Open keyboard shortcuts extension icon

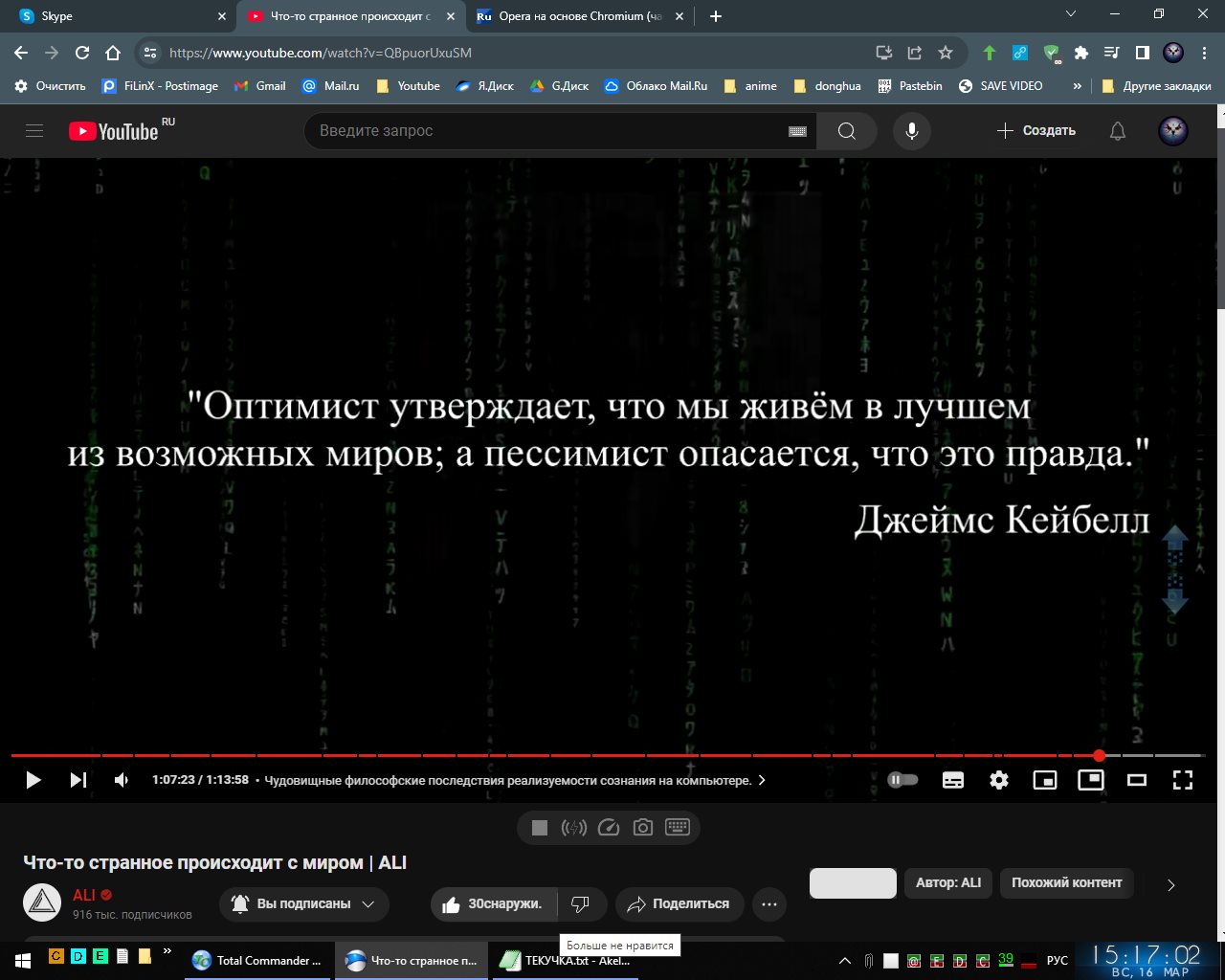pos(678,828)
